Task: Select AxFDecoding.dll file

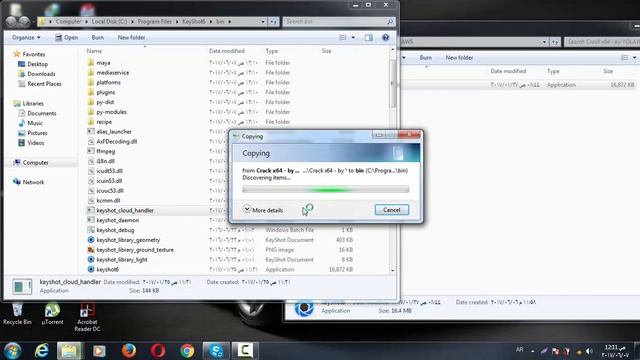Action: [116, 142]
